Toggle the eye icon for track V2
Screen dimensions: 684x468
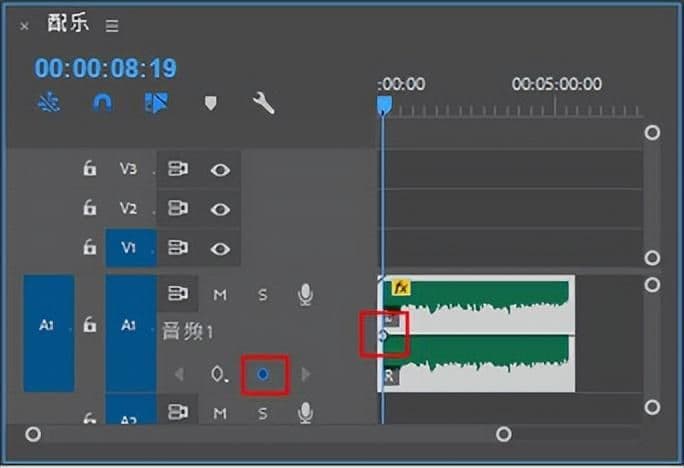pyautogui.click(x=220, y=208)
